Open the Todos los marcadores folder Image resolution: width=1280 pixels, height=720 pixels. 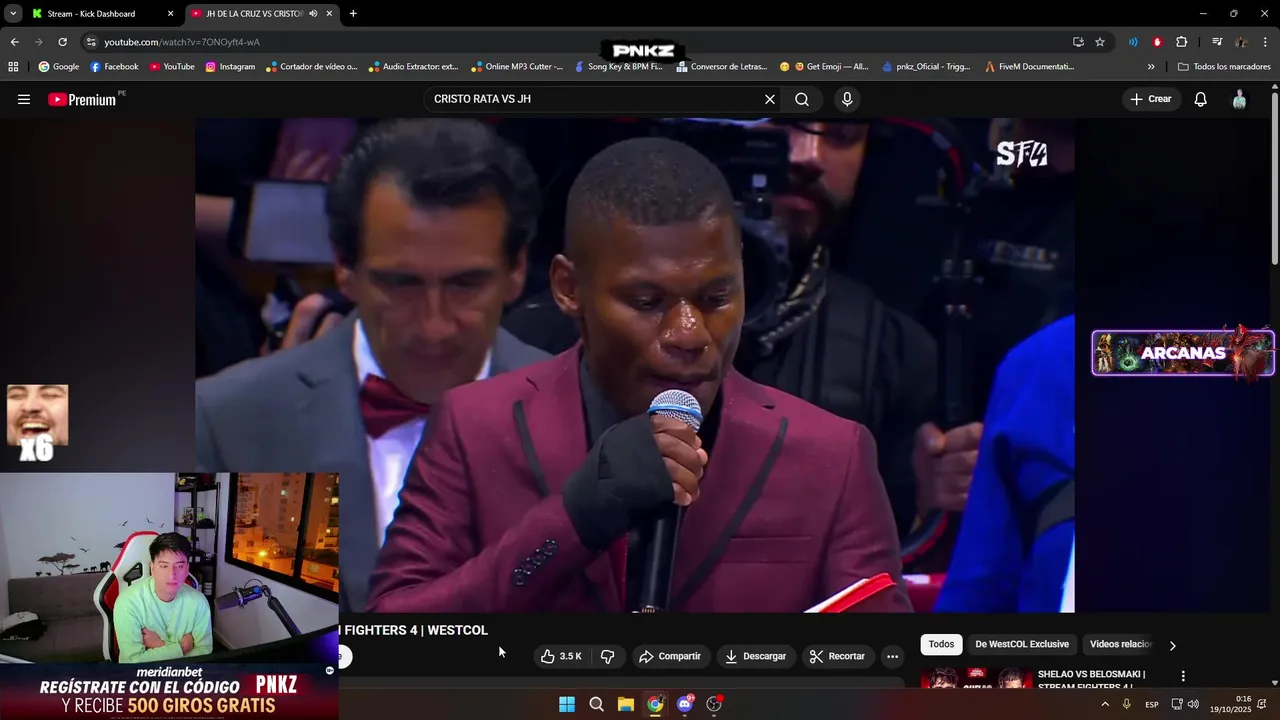coord(1224,67)
